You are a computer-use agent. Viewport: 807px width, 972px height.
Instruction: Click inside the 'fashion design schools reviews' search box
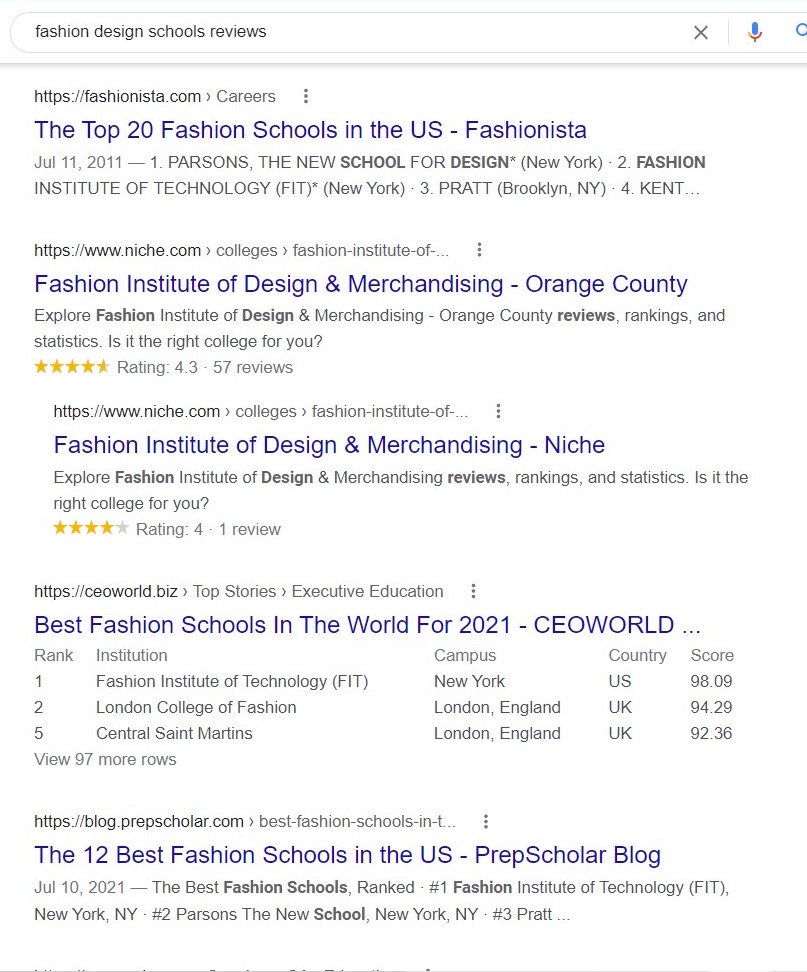(347, 32)
